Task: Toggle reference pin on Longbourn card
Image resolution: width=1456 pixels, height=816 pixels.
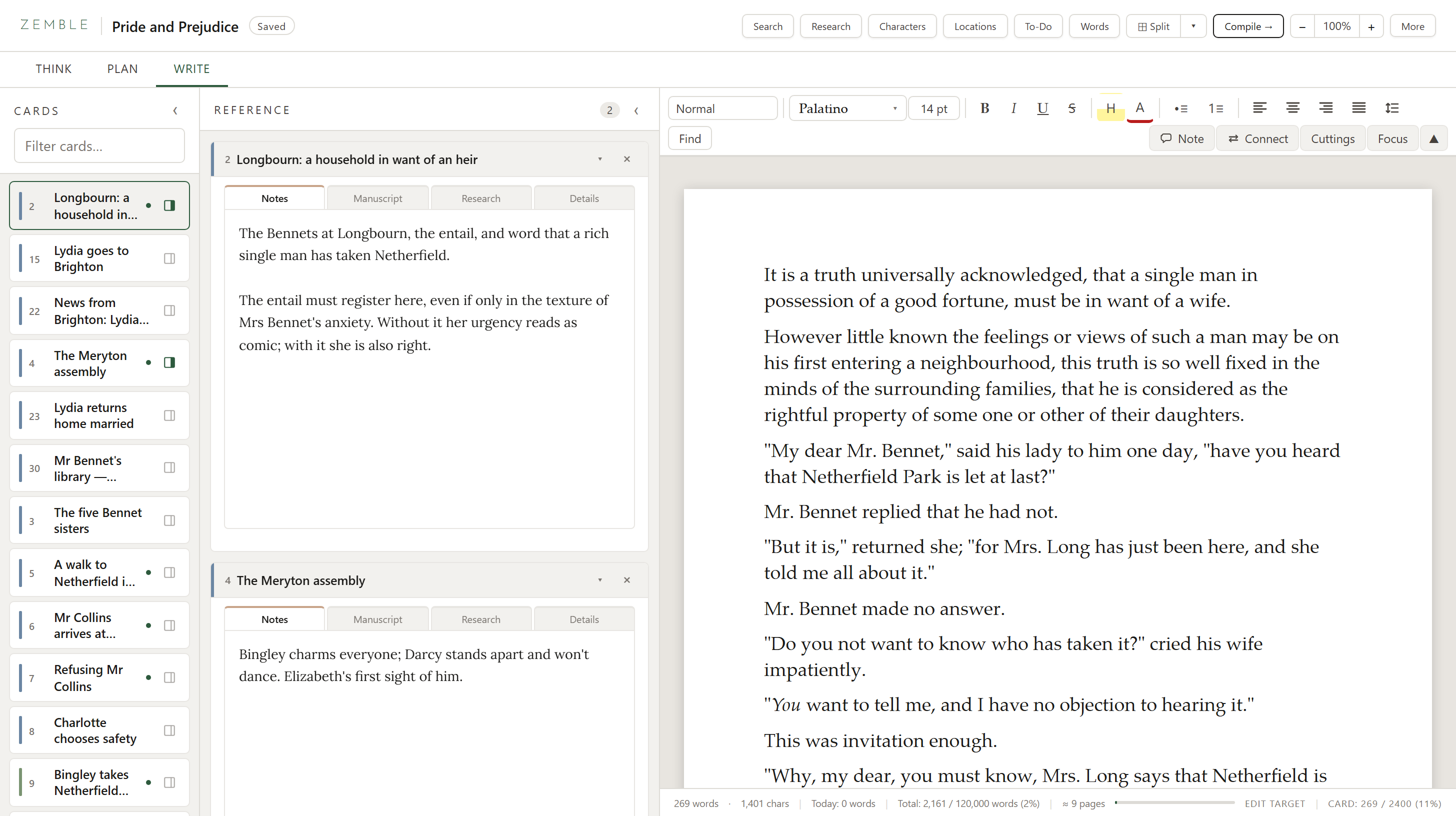Action: click(x=169, y=205)
